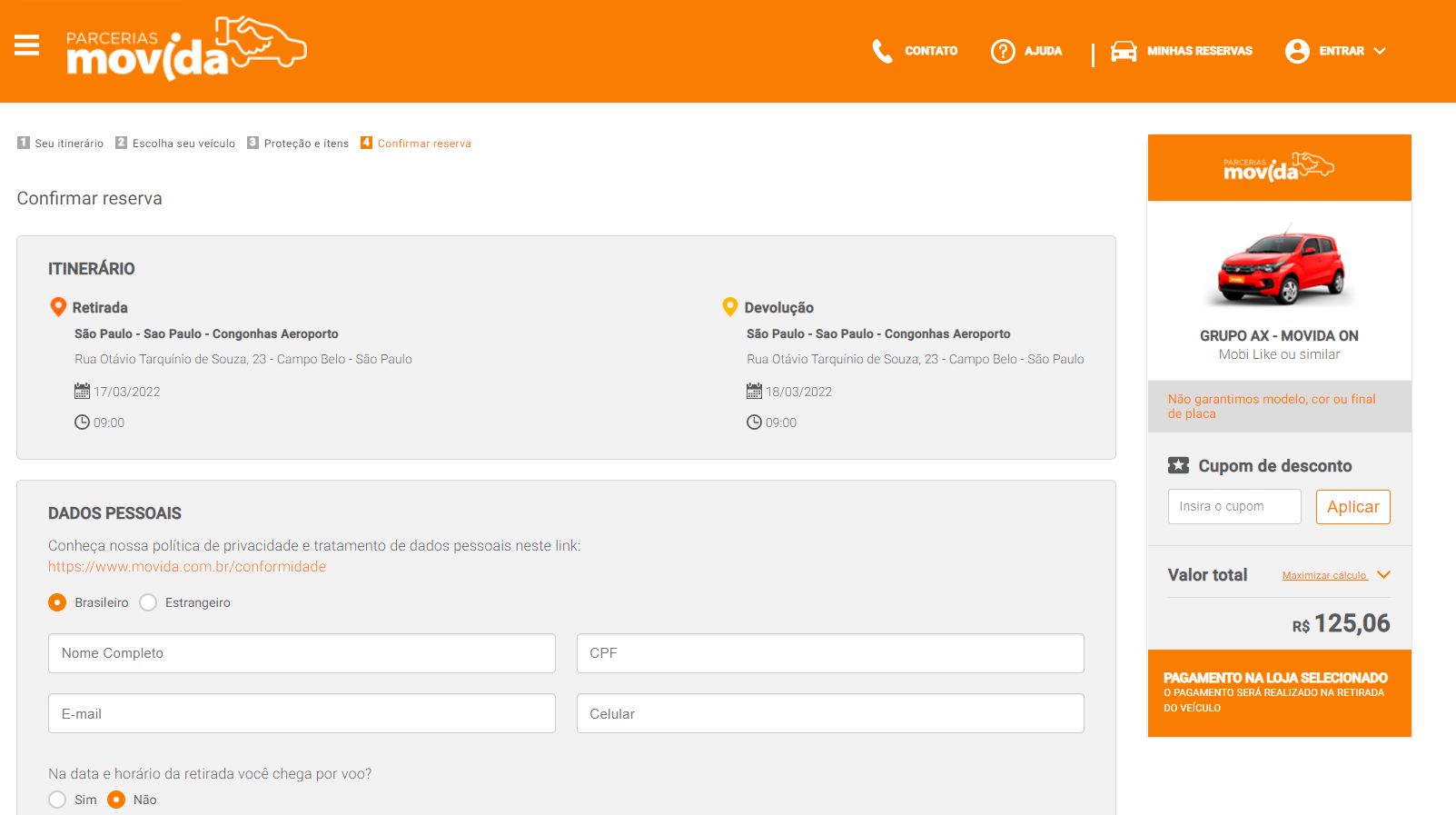This screenshot has width=1456, height=815.
Task: Click the Entrar login label
Action: 1342,51
